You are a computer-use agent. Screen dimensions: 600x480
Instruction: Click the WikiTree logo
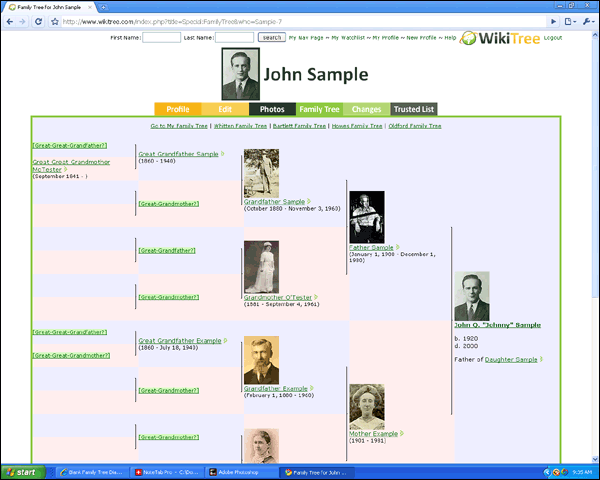pos(502,37)
